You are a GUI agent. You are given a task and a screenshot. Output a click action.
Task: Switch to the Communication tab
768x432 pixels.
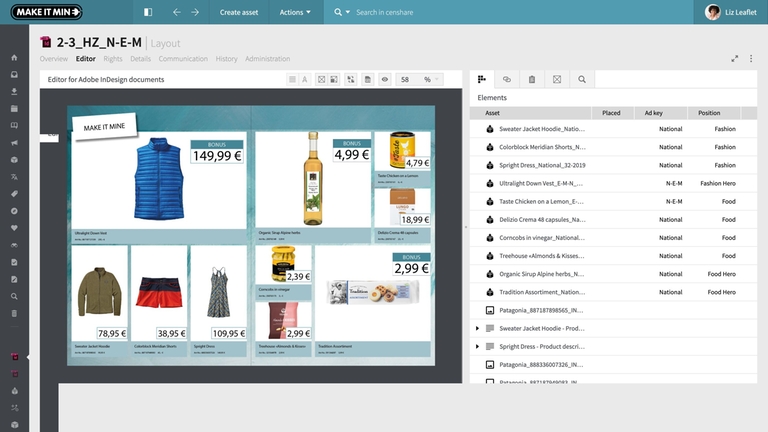(183, 59)
